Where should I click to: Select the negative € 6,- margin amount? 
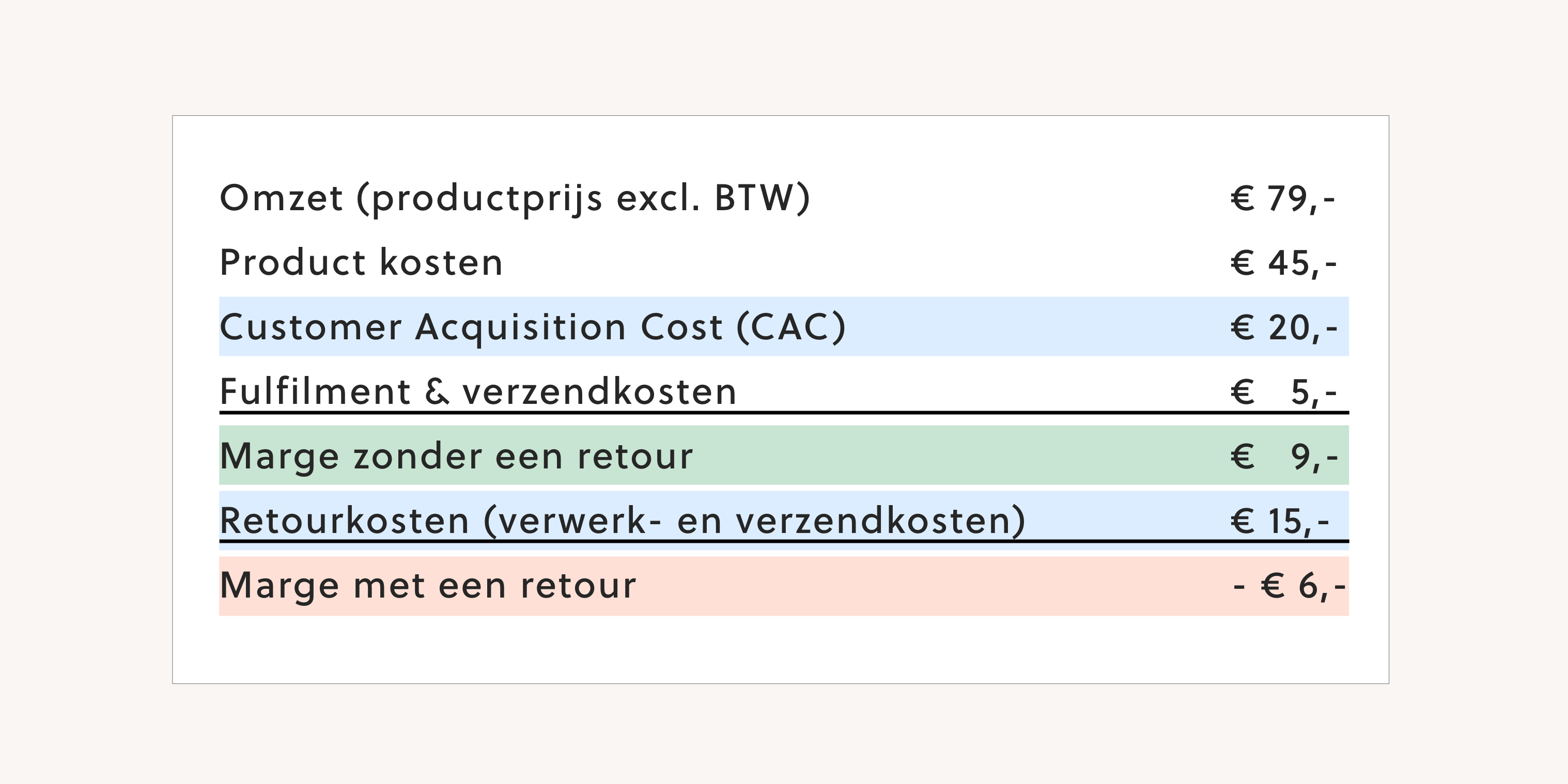click(1288, 586)
